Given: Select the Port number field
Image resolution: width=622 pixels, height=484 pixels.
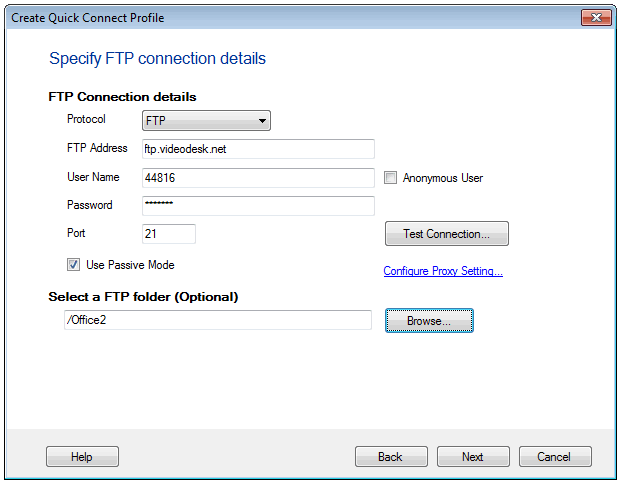Looking at the screenshot, I should (x=168, y=233).
